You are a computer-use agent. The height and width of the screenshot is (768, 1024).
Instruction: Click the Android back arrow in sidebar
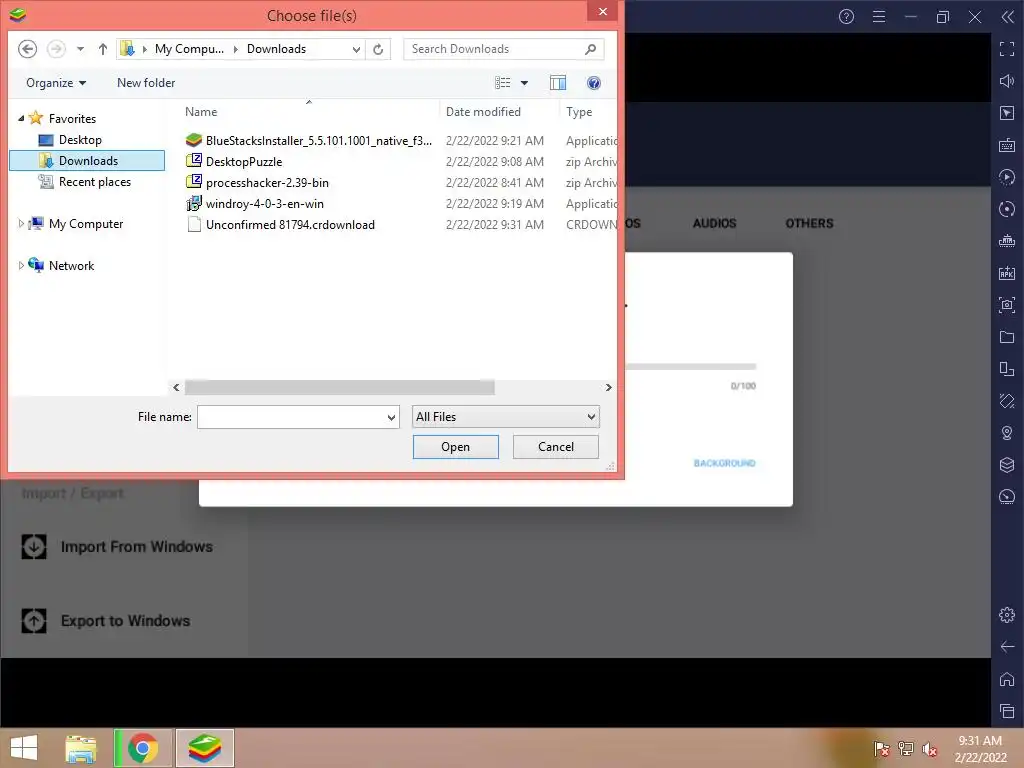pos(1006,647)
